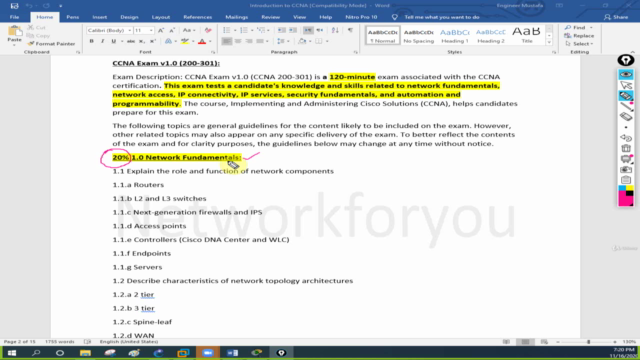Open the File tab
The height and width of the screenshot is (360, 640).
point(14,17)
